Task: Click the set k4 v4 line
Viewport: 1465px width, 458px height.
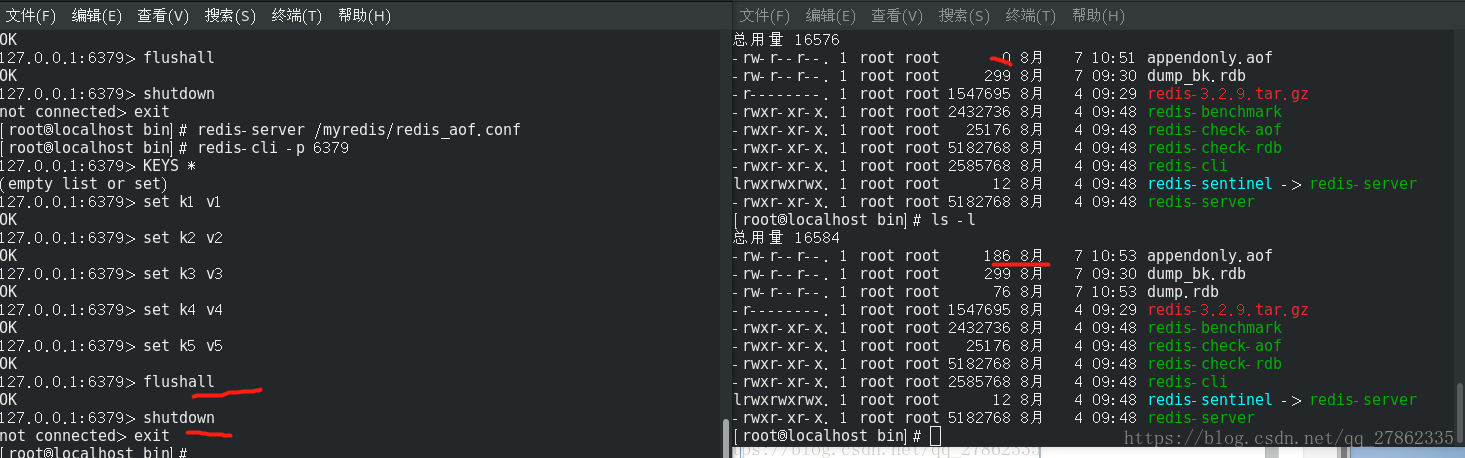Action: [111, 310]
